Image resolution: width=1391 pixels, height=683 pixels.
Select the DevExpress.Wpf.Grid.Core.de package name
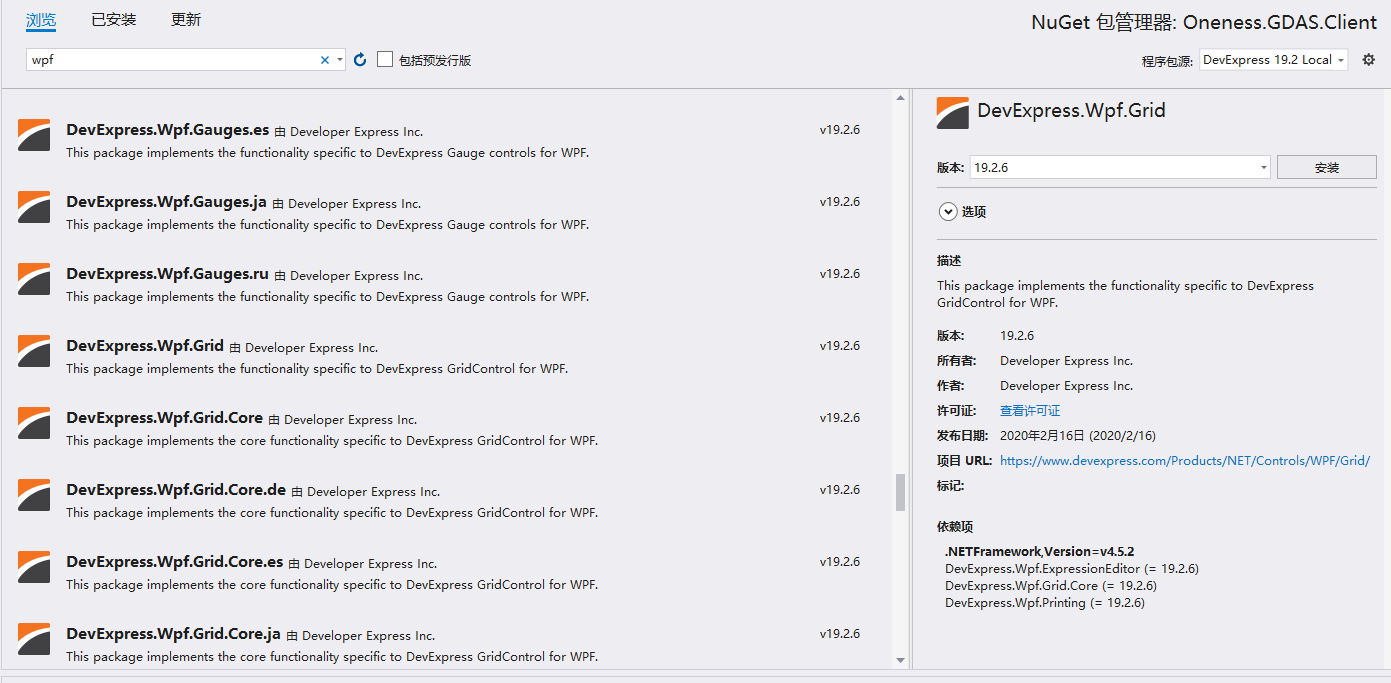176,490
